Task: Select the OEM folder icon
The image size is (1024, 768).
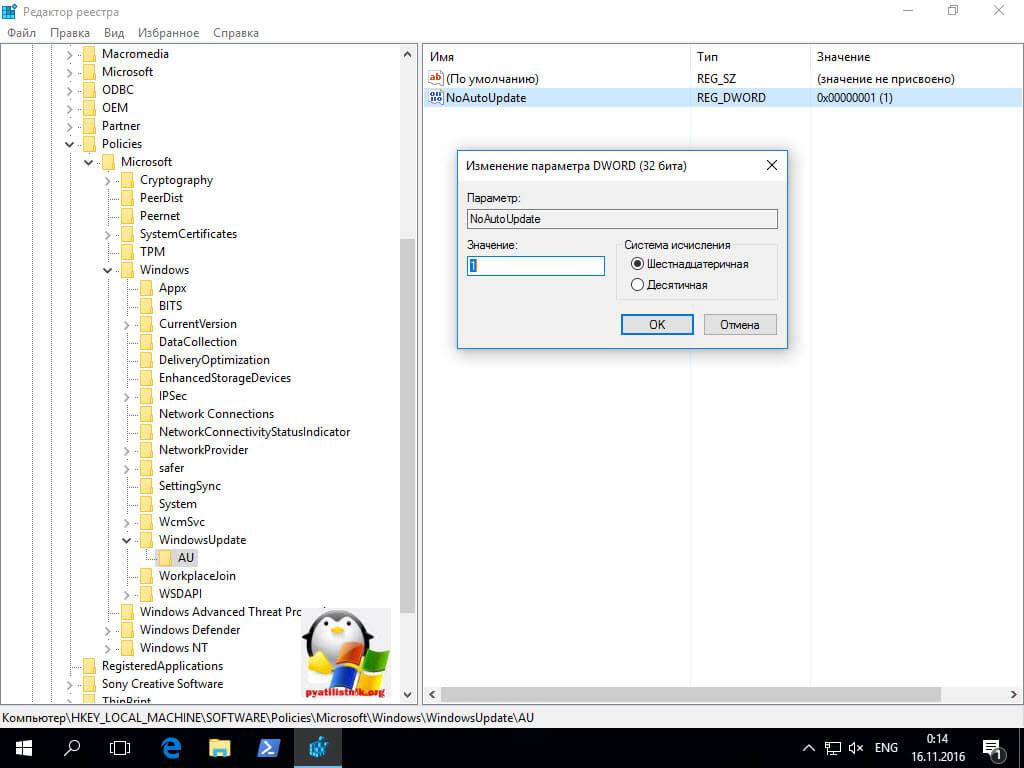Action: pyautogui.click(x=90, y=108)
